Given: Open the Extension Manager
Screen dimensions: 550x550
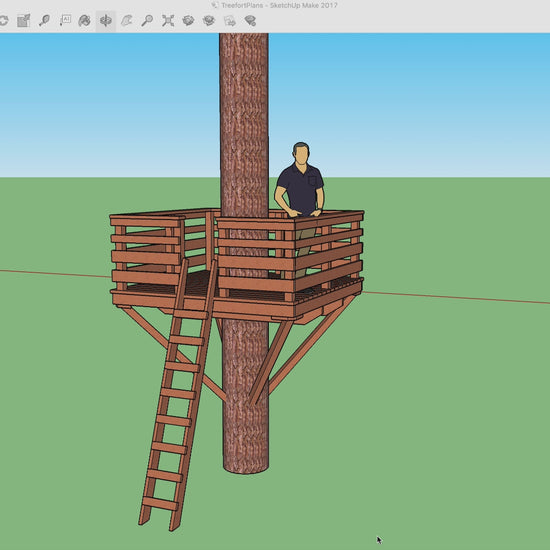Looking at the screenshot, I should point(250,21).
